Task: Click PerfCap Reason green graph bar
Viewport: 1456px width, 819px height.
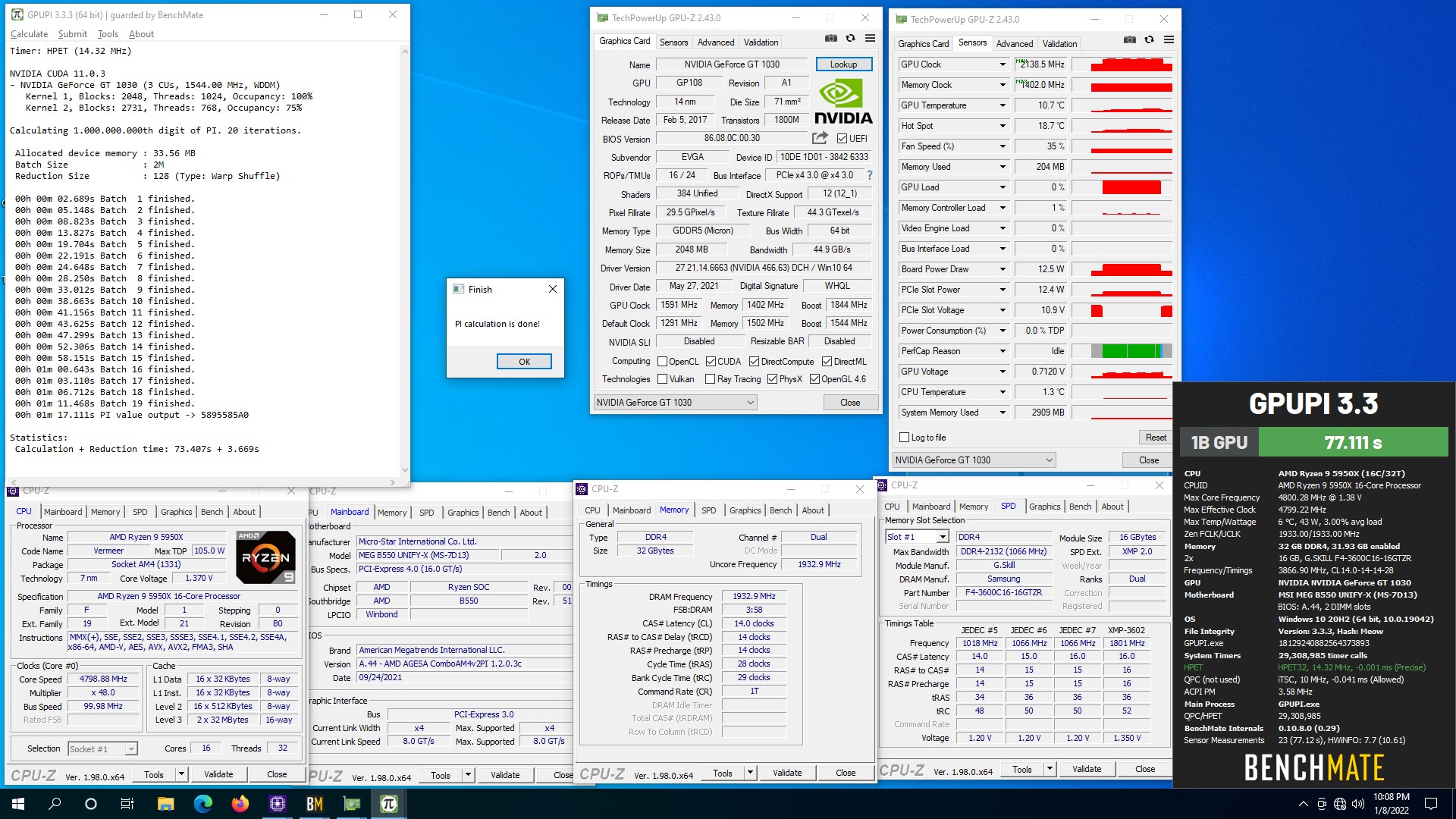Action: pyautogui.click(x=1132, y=351)
